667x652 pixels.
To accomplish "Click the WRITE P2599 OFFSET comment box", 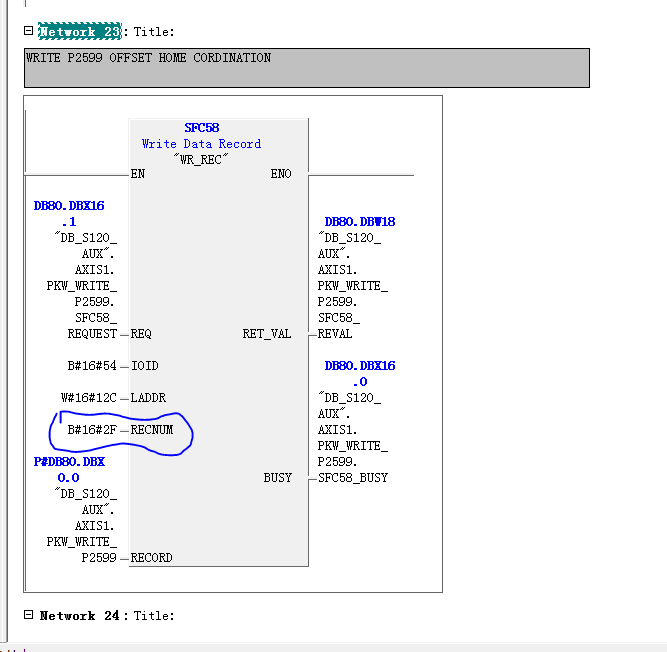I will click(306, 67).
